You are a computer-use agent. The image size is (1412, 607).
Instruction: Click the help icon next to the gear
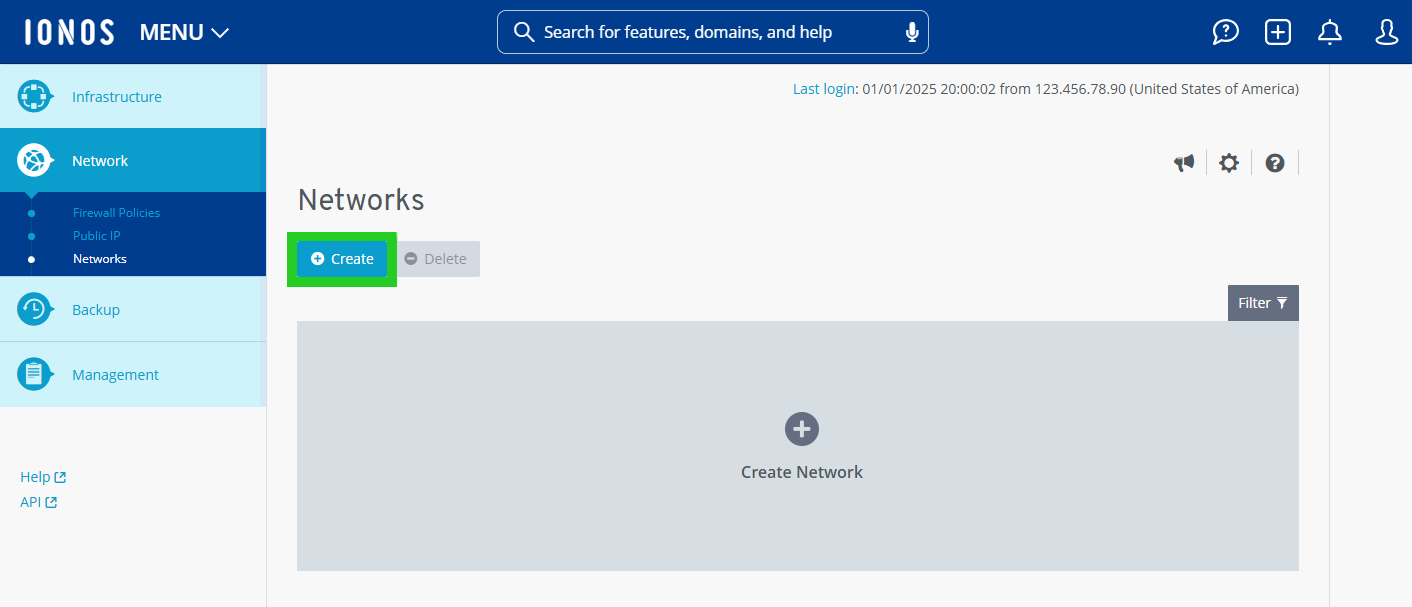click(x=1274, y=162)
